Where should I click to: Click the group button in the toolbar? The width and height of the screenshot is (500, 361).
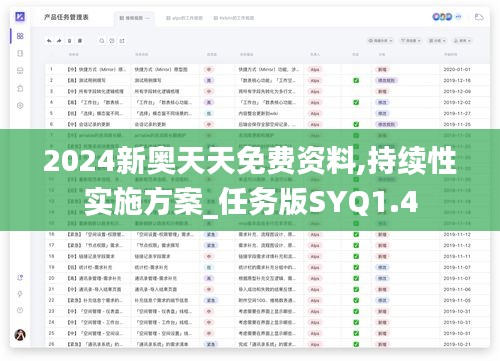pos(437,41)
